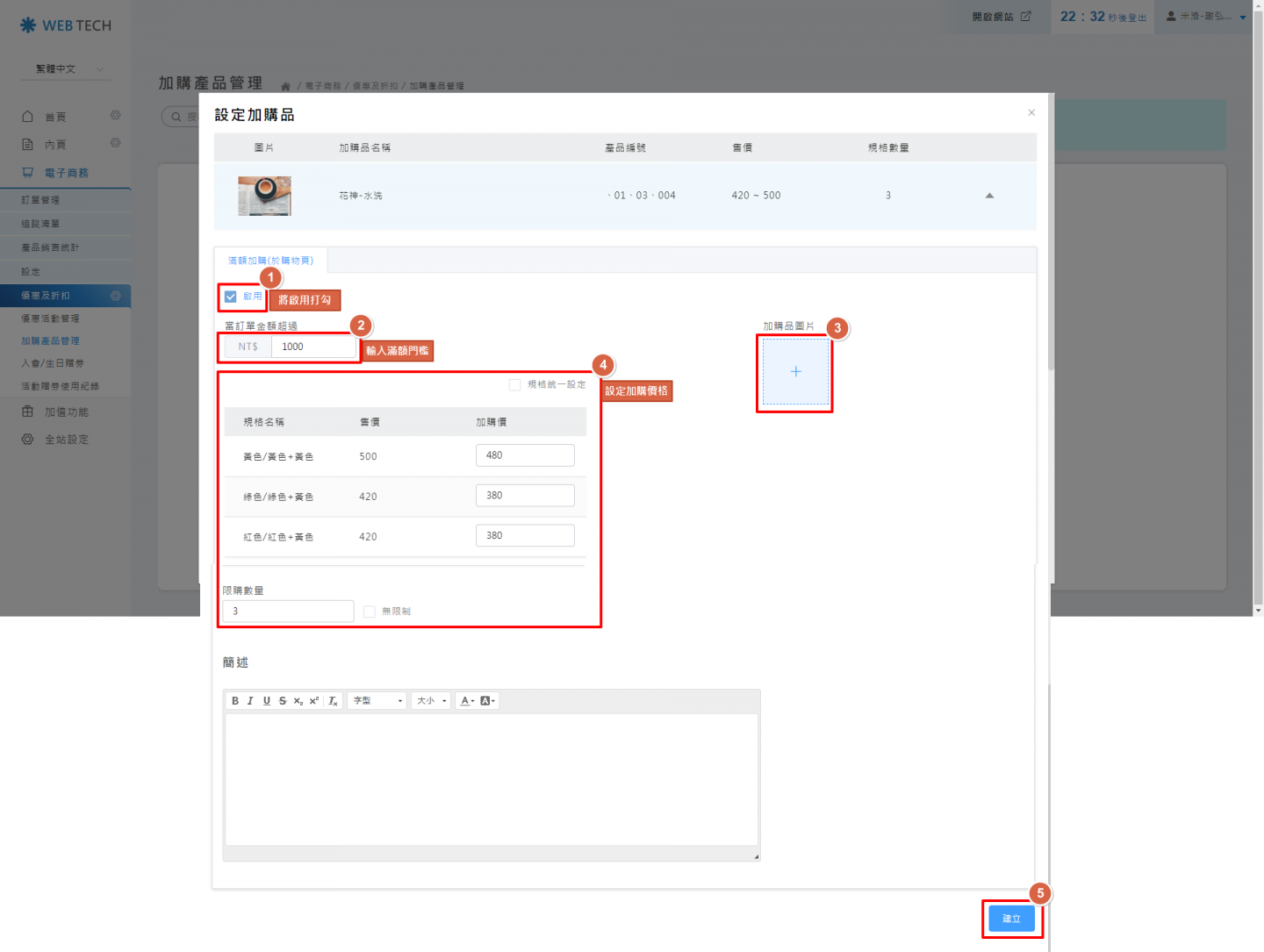Open the 字型 font dropdown
Screen dimensions: 1264x952
377,701
